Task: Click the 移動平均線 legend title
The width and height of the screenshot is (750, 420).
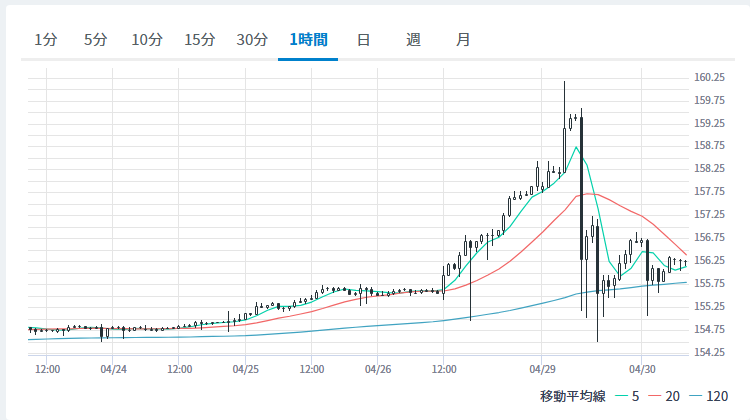Action: click(573, 396)
